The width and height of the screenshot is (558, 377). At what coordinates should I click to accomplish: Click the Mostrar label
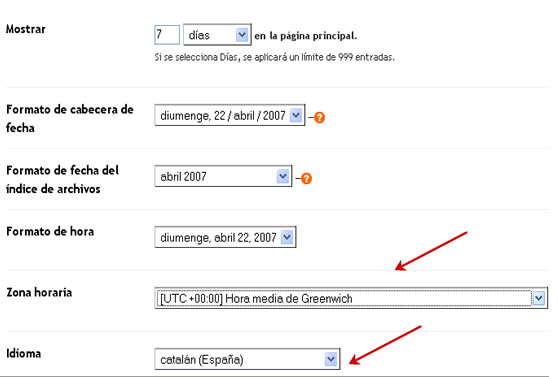(x=26, y=29)
